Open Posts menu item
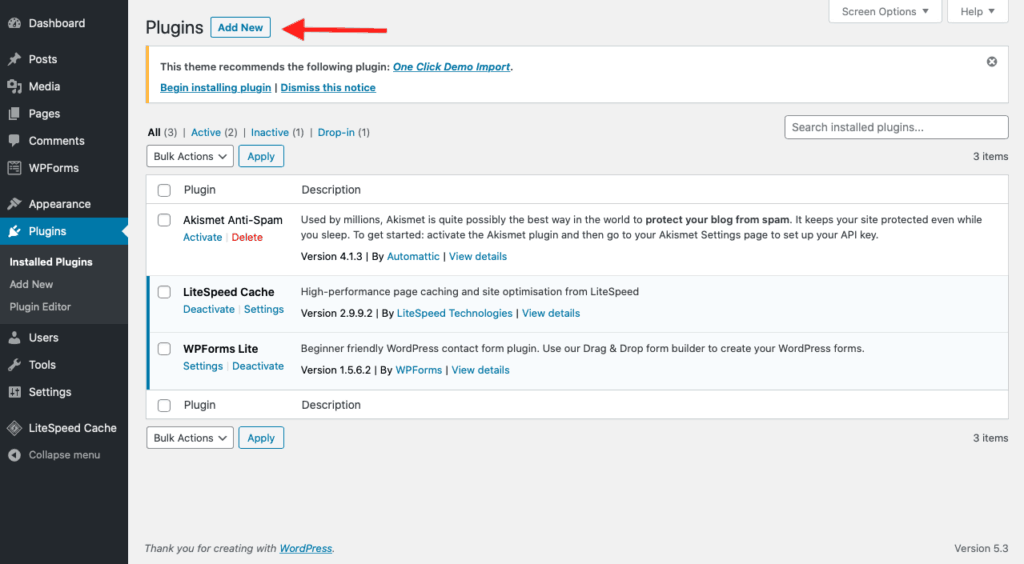The height and width of the screenshot is (564, 1024). 42,59
